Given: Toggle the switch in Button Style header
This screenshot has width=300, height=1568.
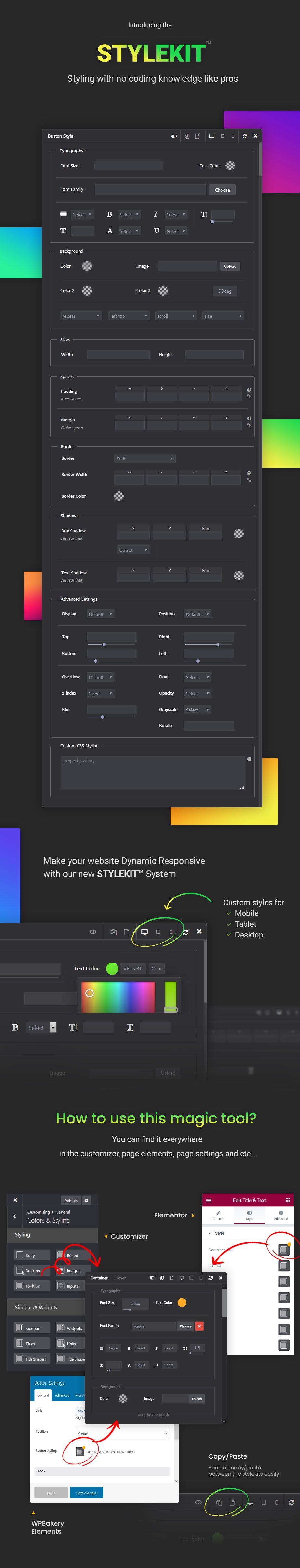Looking at the screenshot, I should pyautogui.click(x=174, y=136).
